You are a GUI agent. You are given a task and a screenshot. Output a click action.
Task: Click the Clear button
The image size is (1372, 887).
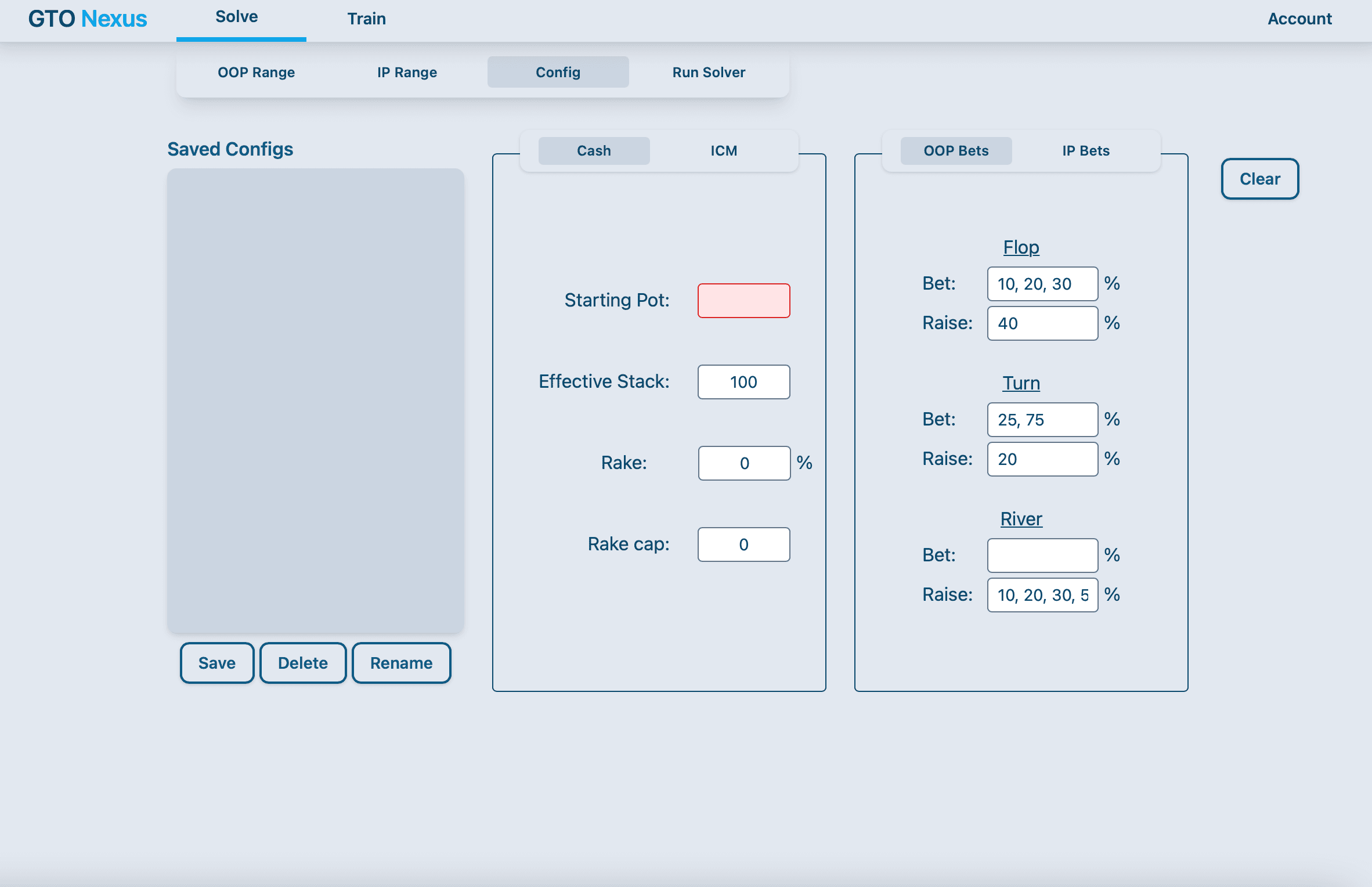(1259, 179)
